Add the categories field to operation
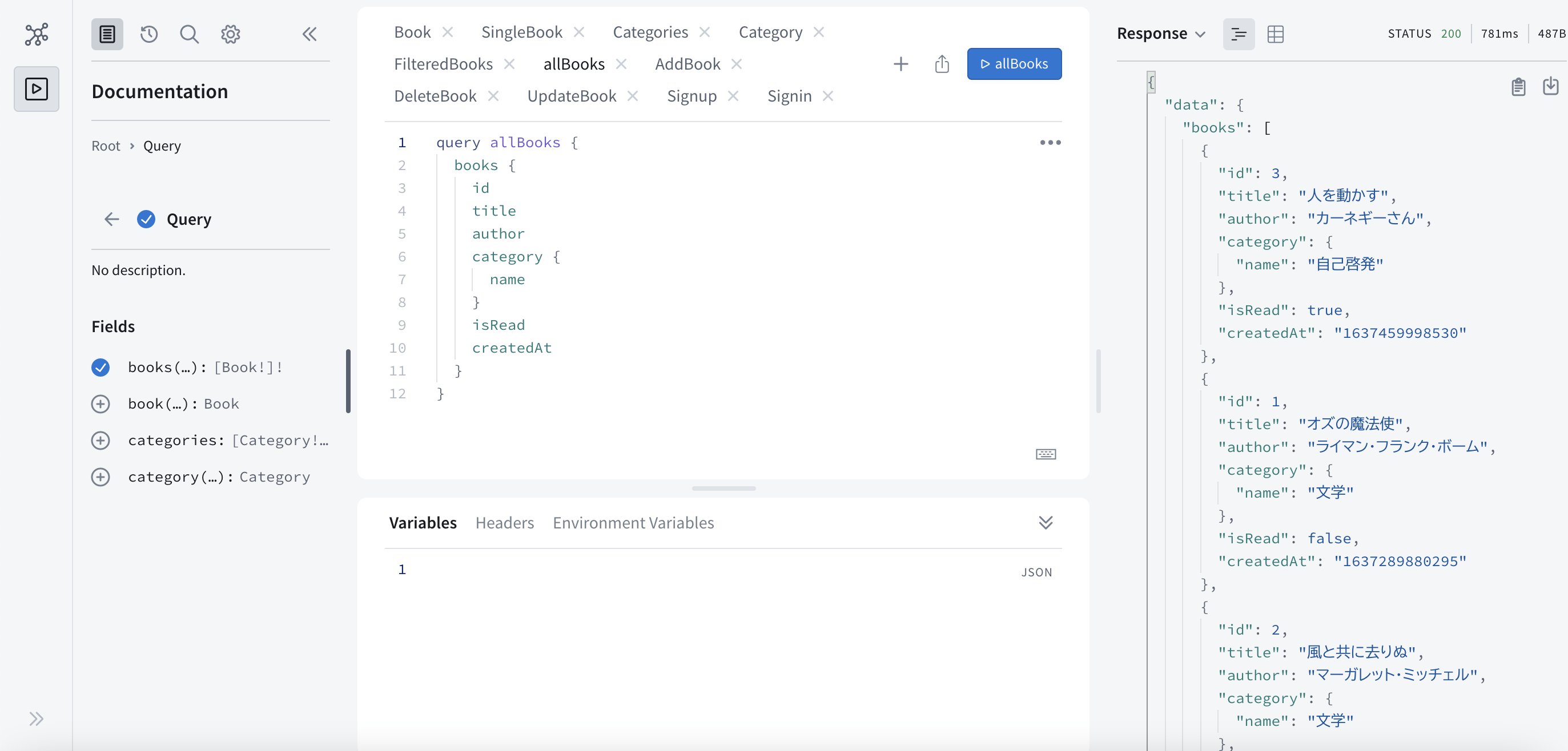 point(100,440)
